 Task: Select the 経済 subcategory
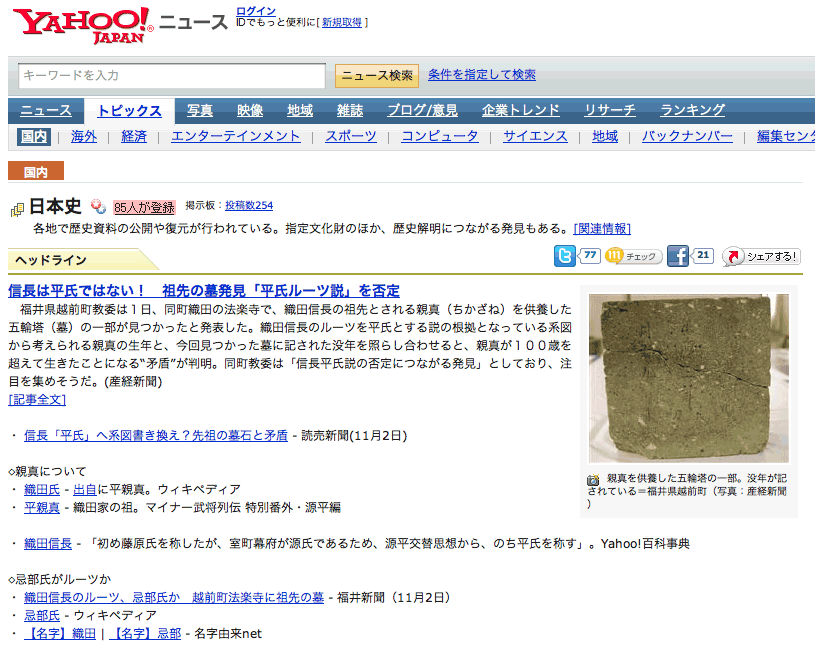tap(134, 136)
